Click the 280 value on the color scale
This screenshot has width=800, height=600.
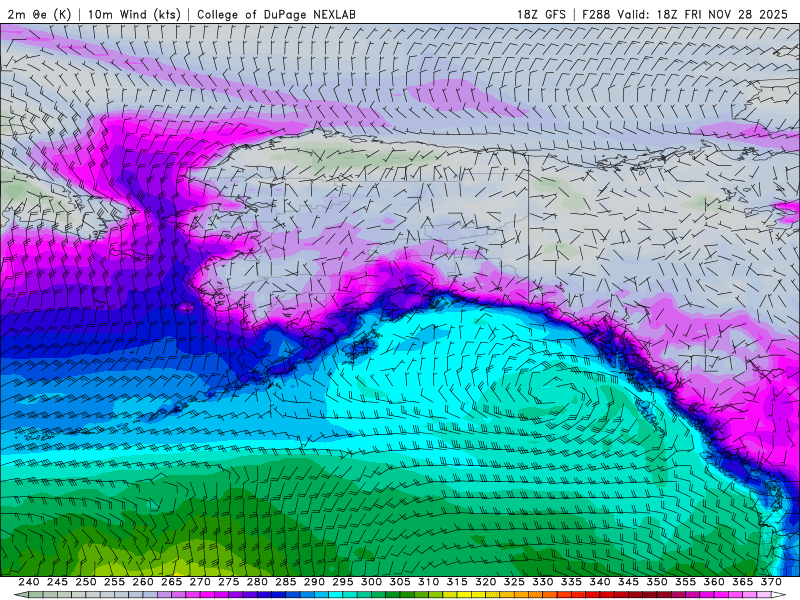[x=257, y=582]
